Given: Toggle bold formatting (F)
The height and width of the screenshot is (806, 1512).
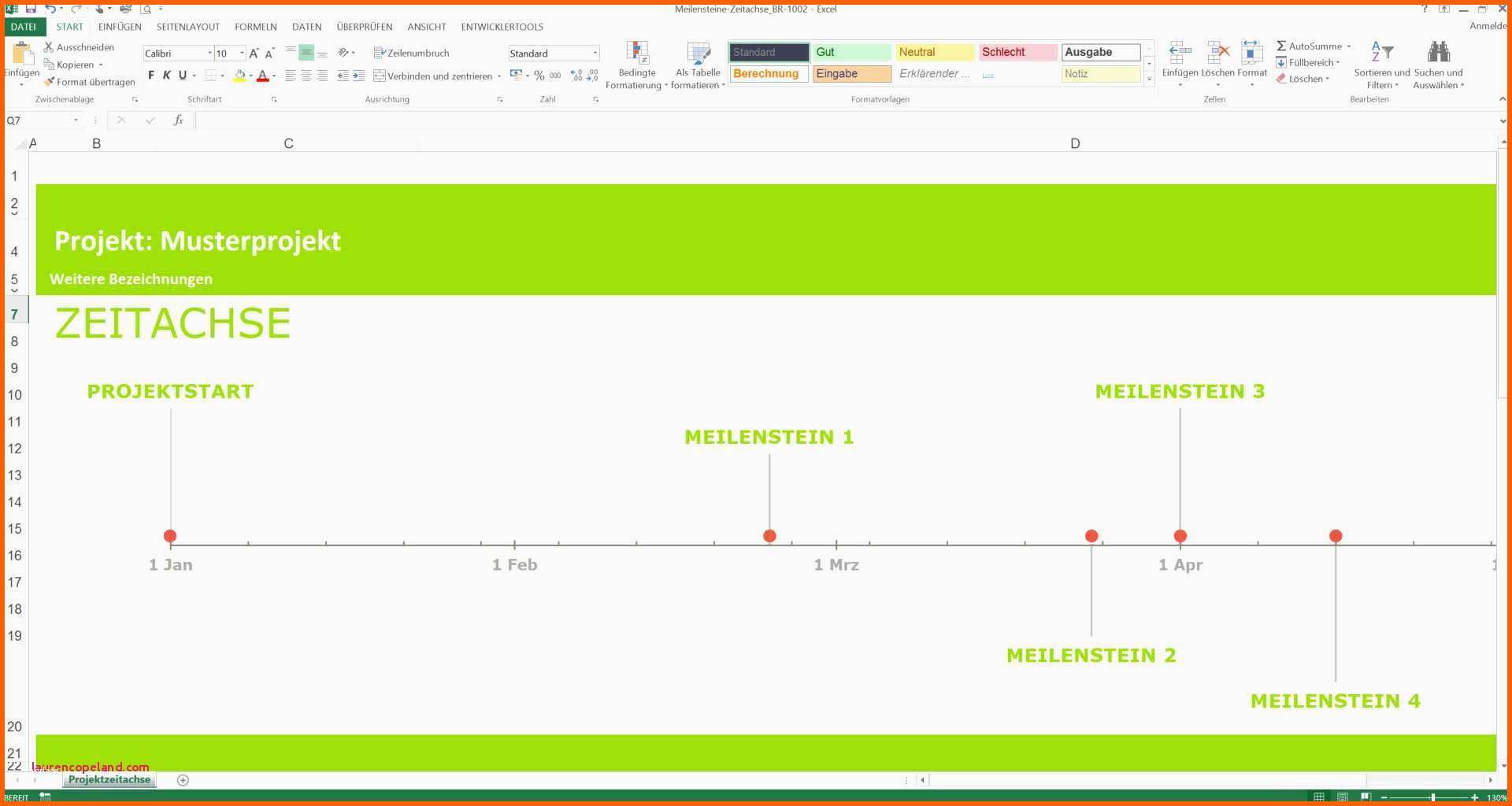Looking at the screenshot, I should pos(151,76).
